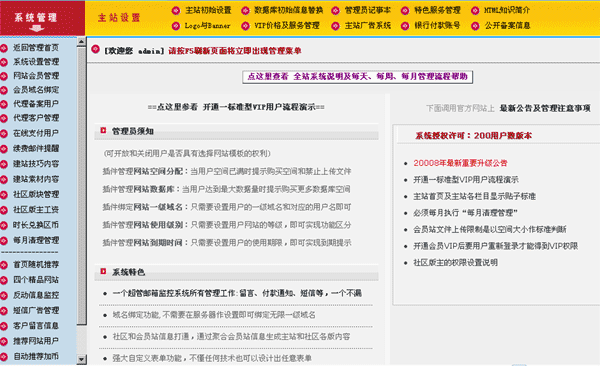Screen dimensions: 600x366
Task: Click the sidebar vertical scrollbar thumb
Action: click(81, 186)
